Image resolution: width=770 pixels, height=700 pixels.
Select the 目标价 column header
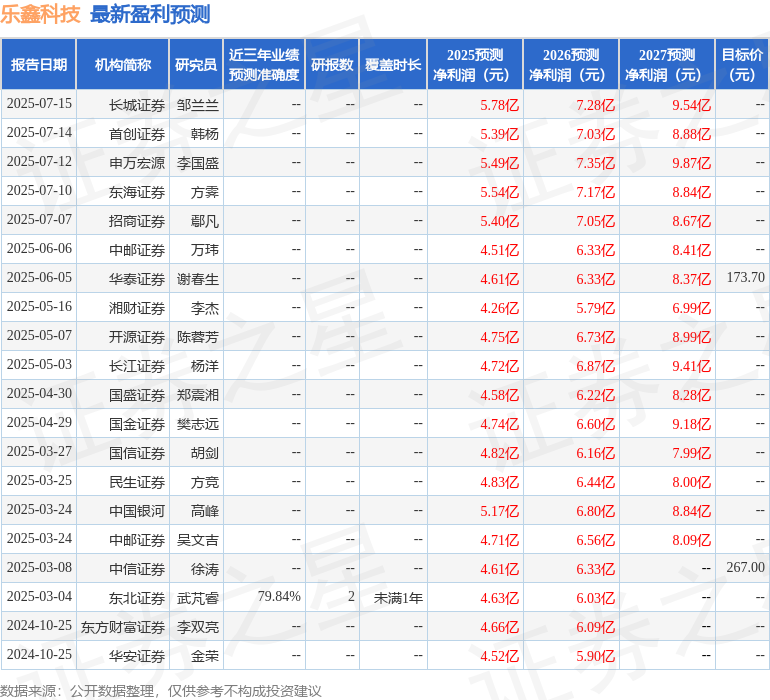[x=742, y=64]
